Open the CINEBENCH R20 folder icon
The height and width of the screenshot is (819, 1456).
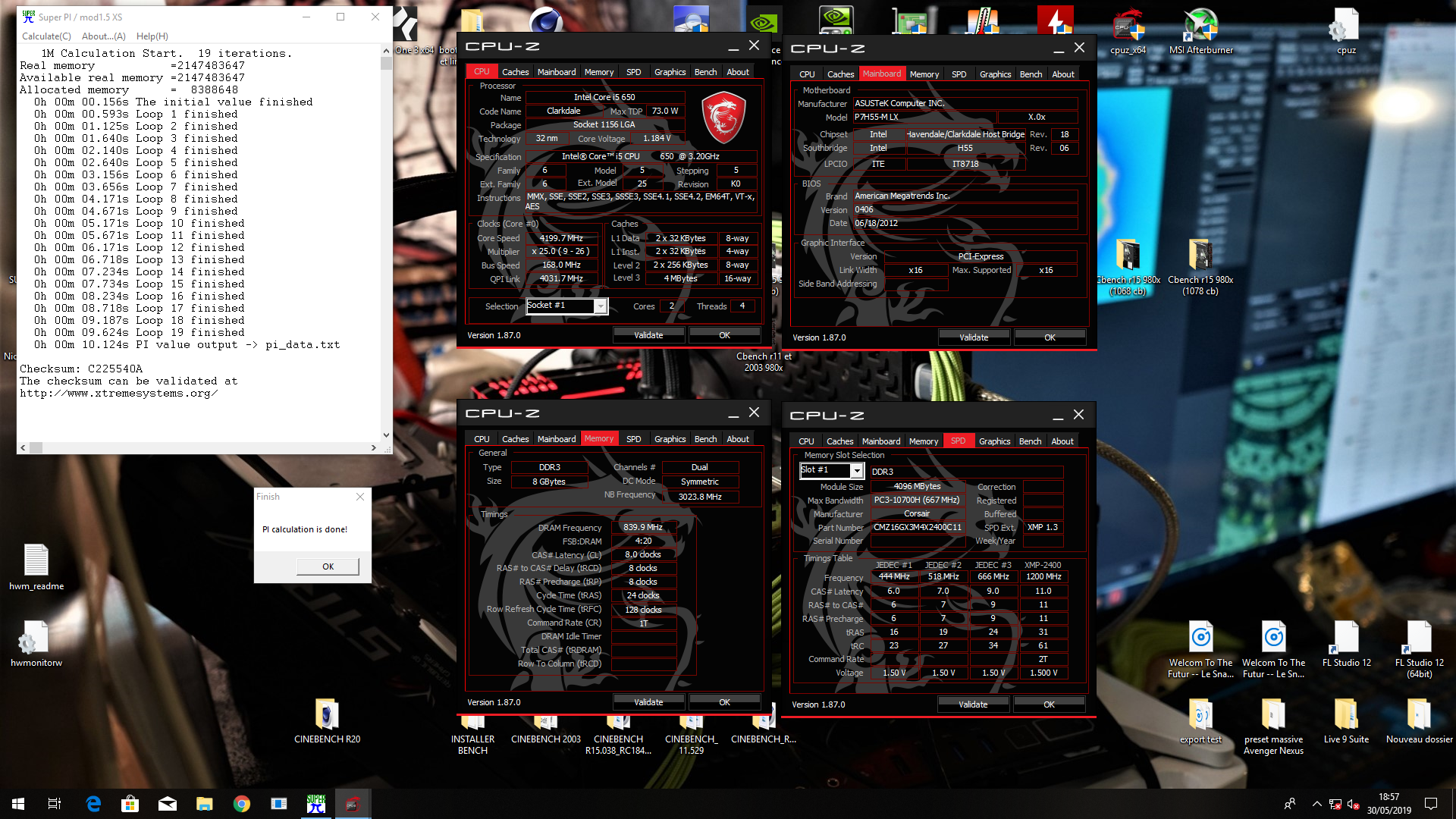[327, 720]
